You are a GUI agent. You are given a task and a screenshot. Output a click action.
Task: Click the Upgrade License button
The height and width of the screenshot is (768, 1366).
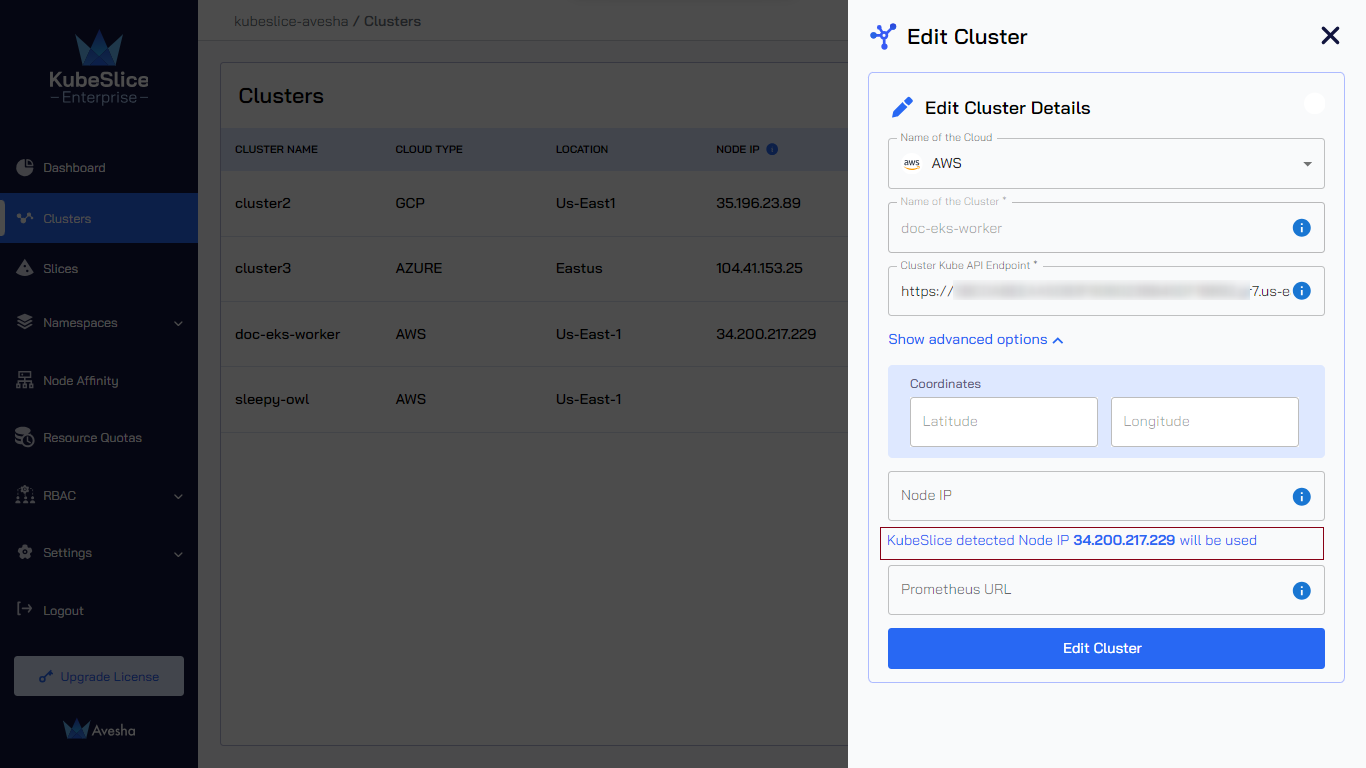click(99, 676)
